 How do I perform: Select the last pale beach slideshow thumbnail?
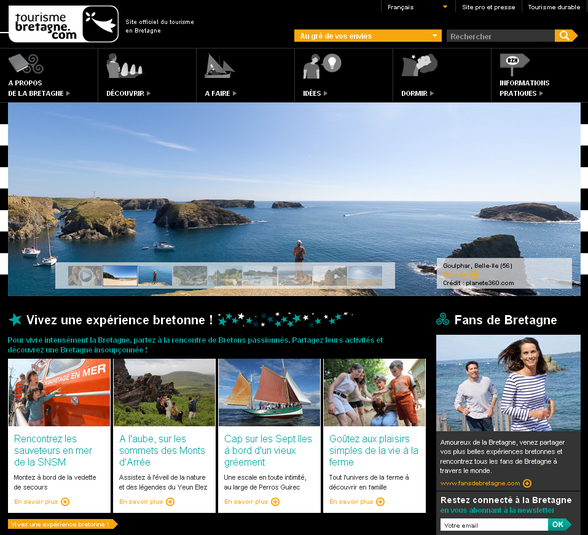point(365,276)
